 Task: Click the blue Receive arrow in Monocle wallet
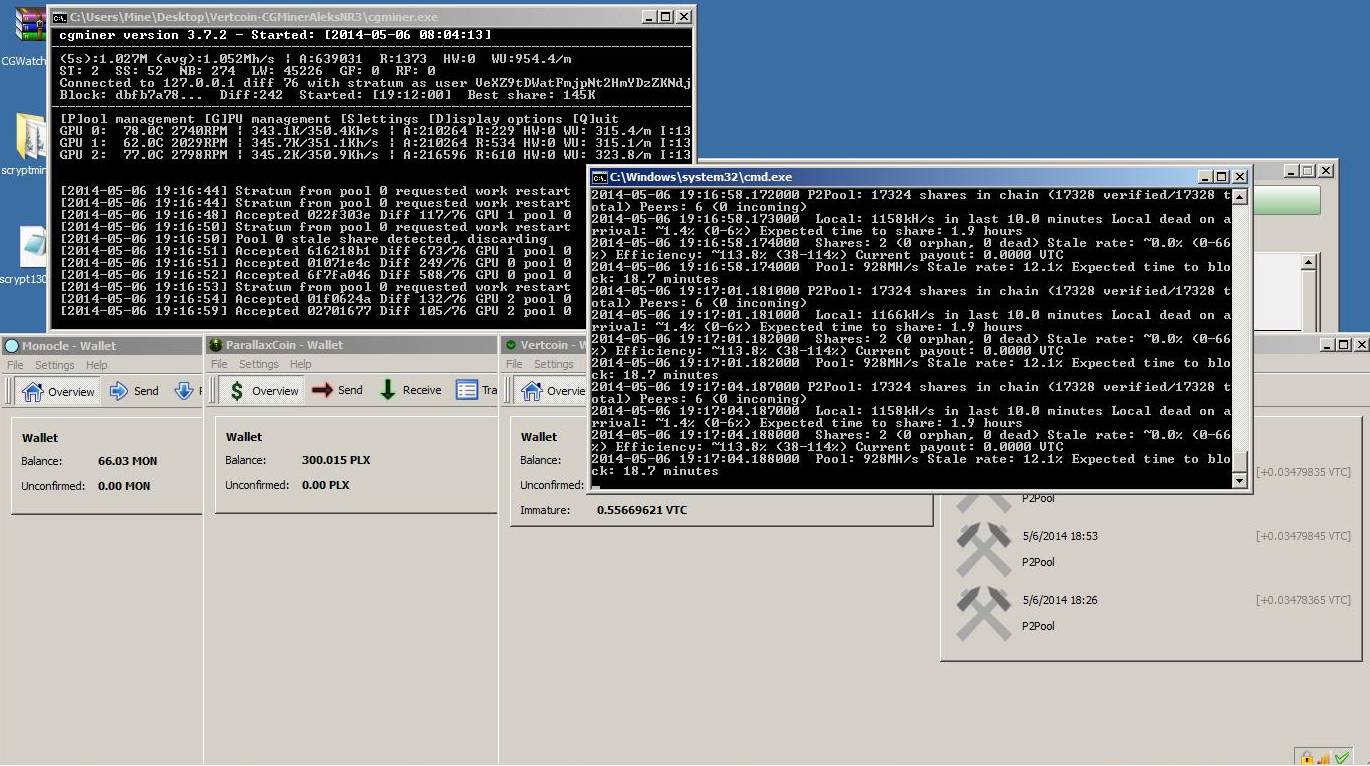click(x=184, y=391)
